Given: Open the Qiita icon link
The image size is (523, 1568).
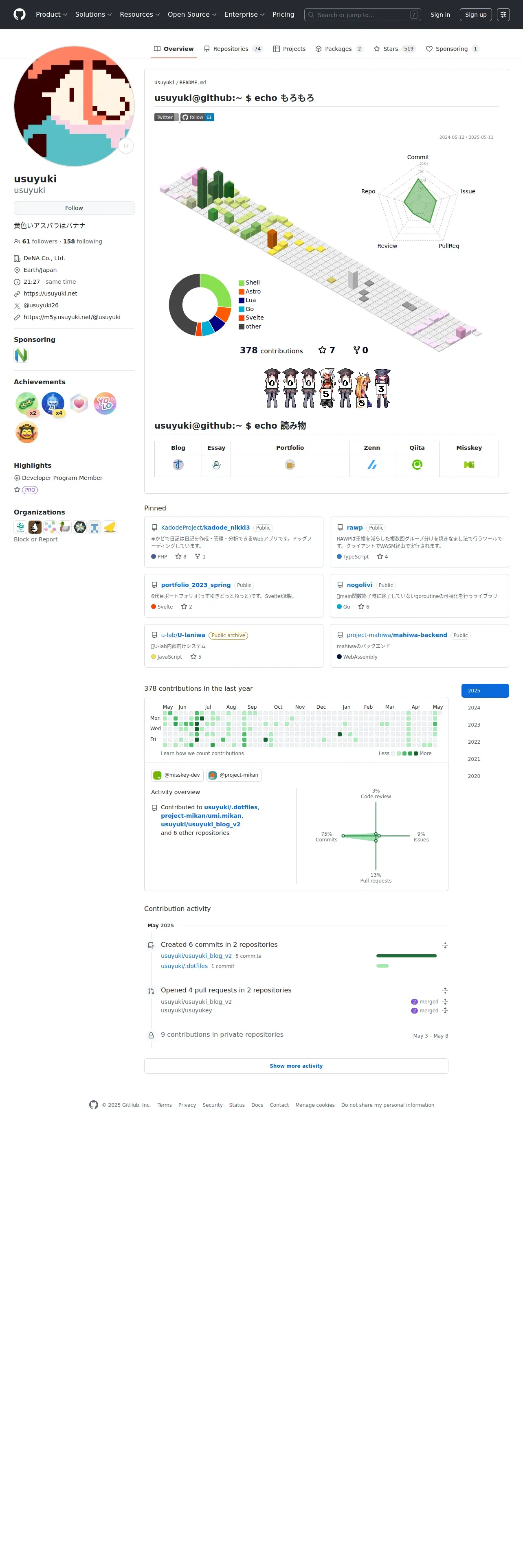Looking at the screenshot, I should [x=417, y=465].
